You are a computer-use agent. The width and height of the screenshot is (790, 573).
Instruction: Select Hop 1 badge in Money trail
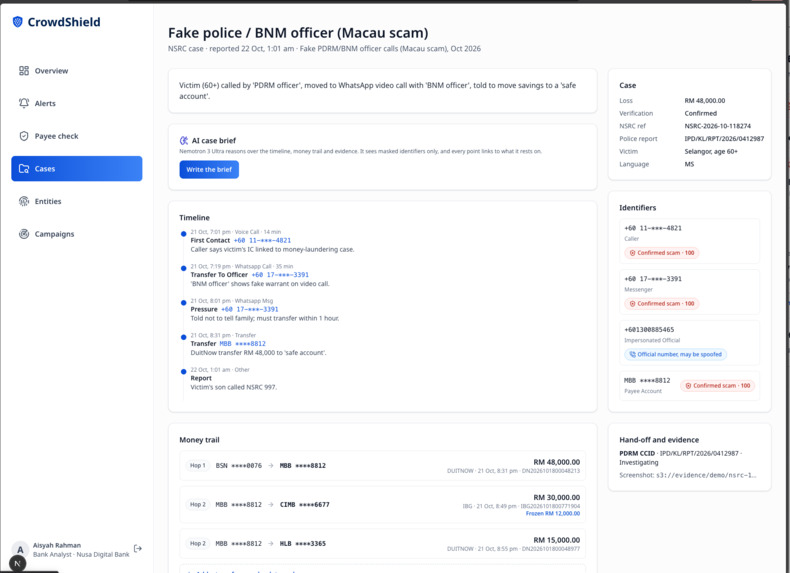click(198, 466)
